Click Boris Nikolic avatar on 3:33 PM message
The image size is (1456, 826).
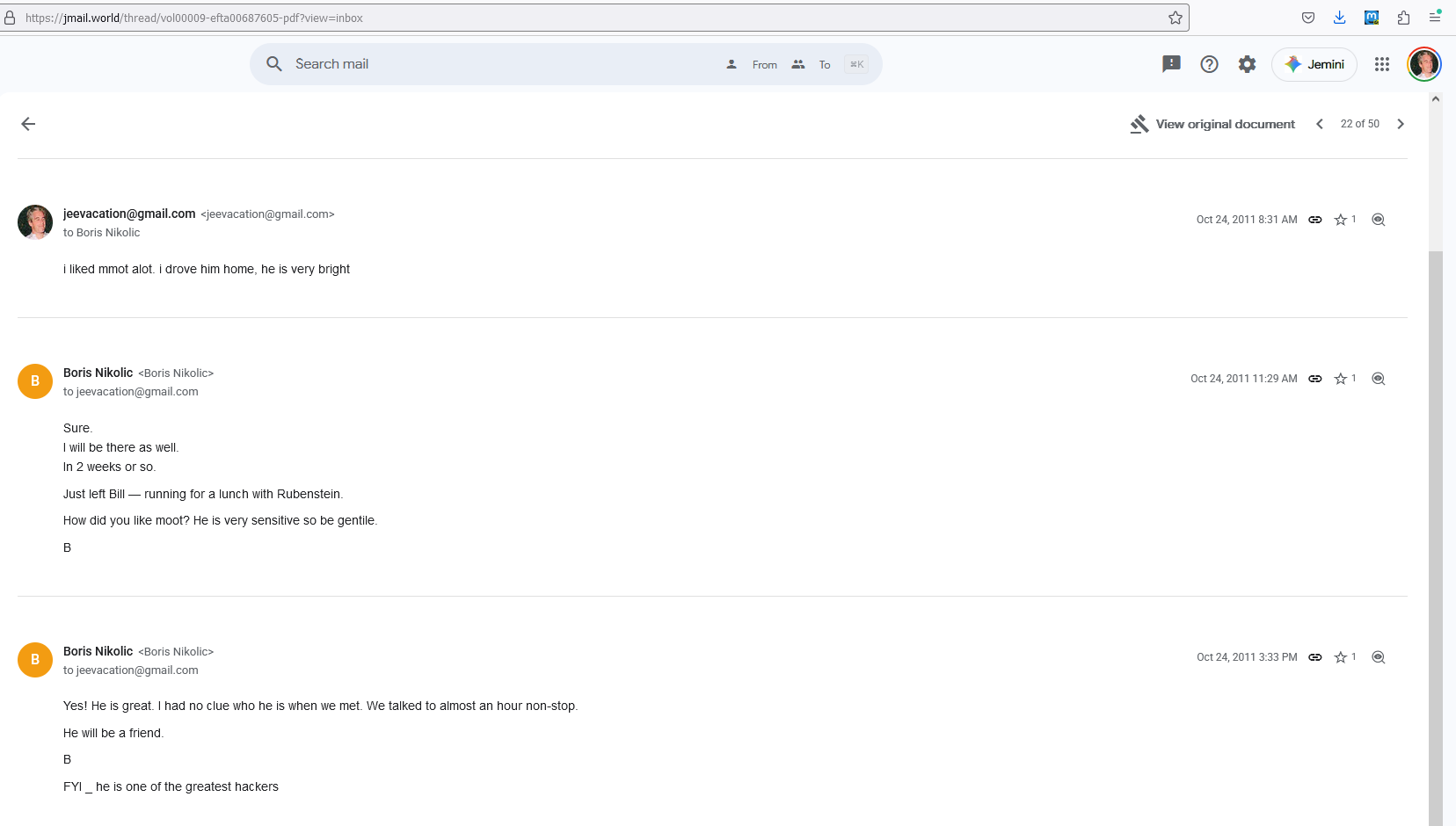tap(35, 660)
